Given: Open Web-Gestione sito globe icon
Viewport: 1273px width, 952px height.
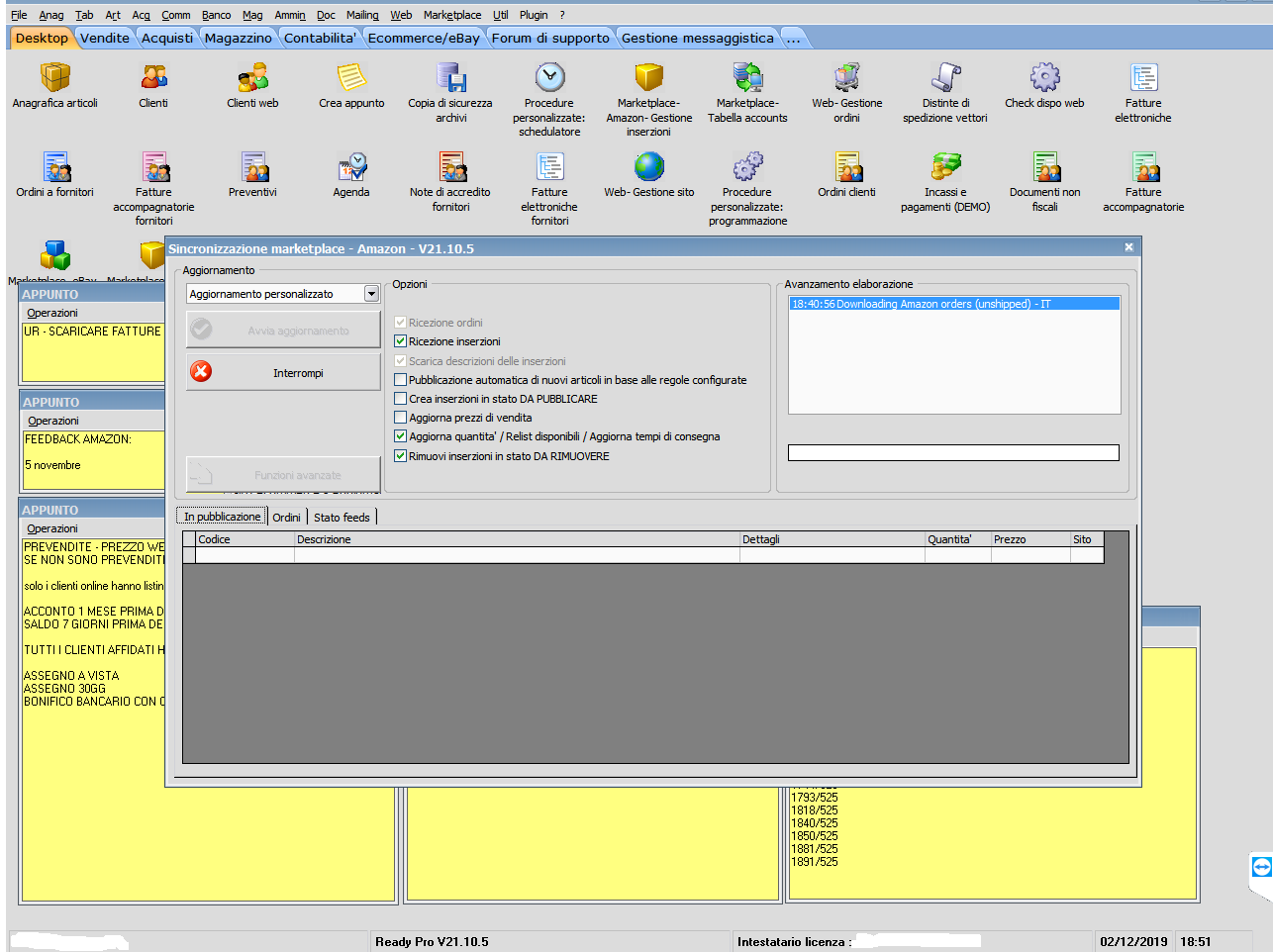Looking at the screenshot, I should [648, 166].
